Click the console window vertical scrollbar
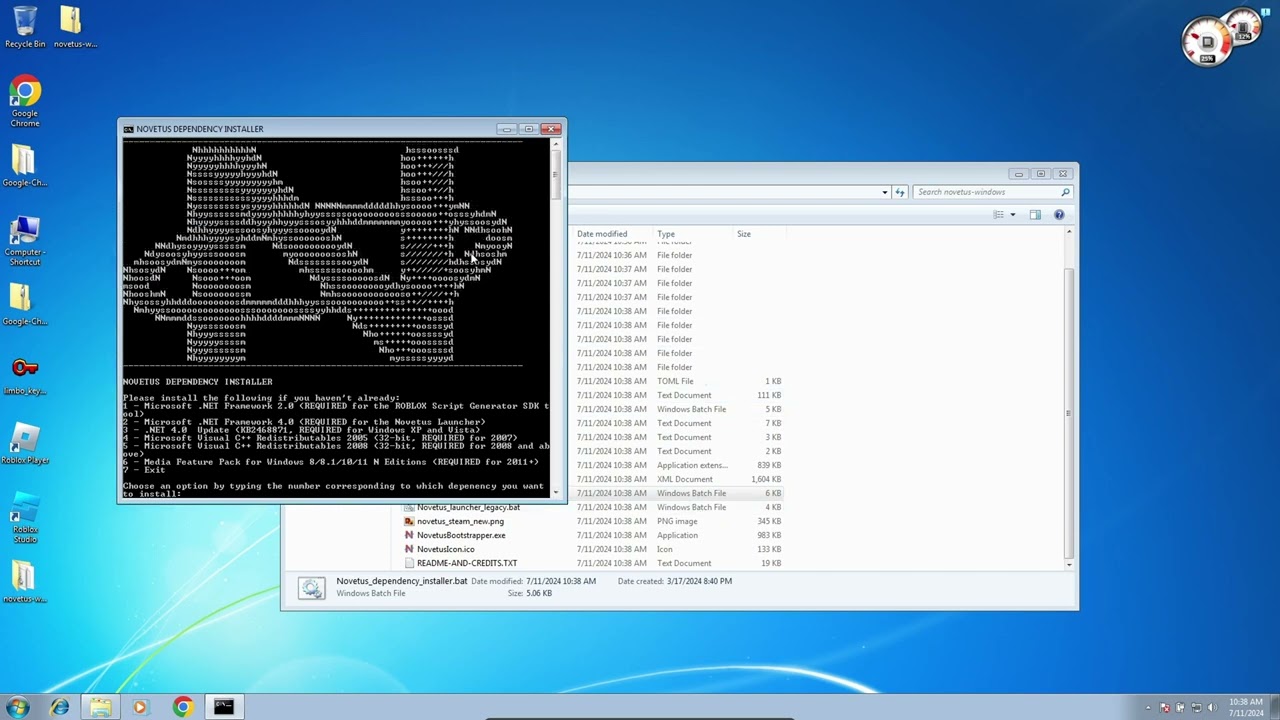 [556, 318]
